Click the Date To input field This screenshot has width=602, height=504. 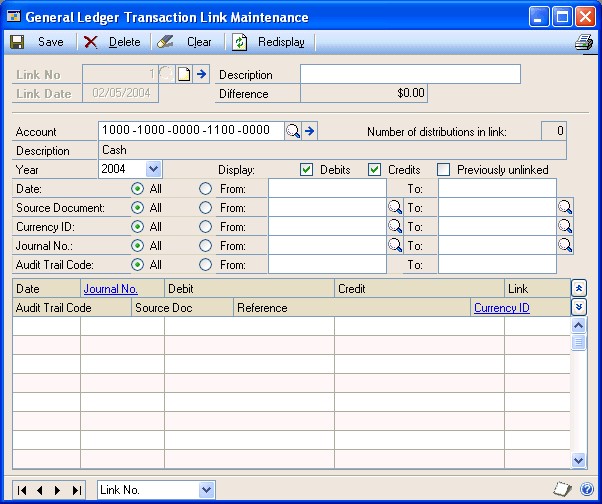497,188
